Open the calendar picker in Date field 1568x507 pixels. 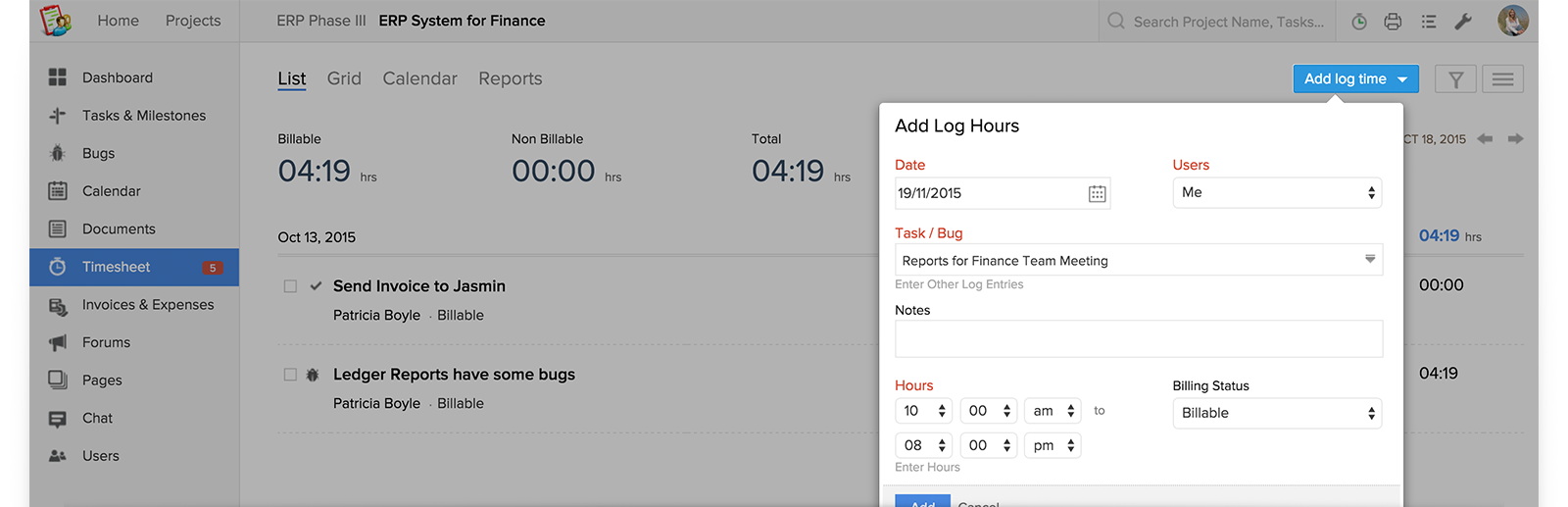click(1098, 194)
